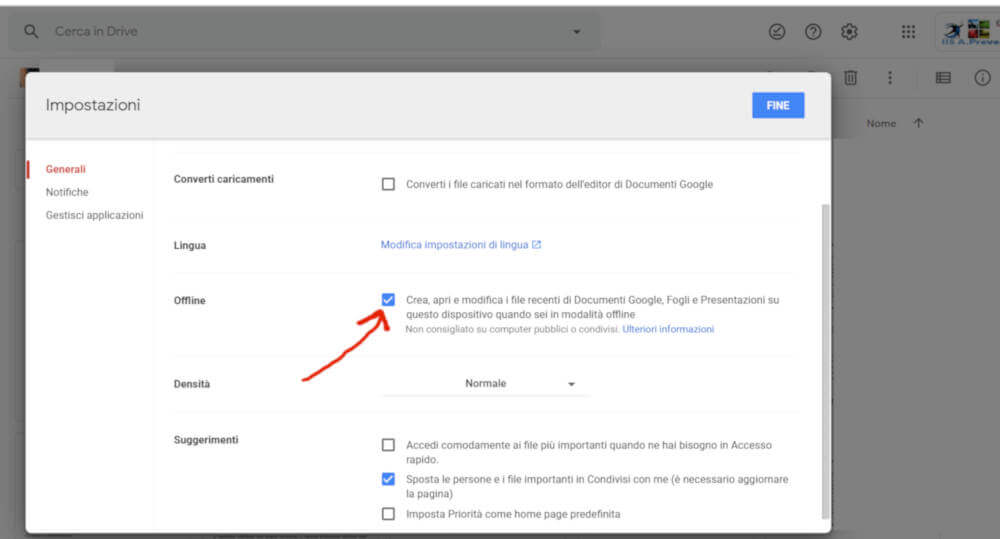This screenshot has height=539, width=1000.
Task: Click the settings dialog vertical scrollbar
Action: [x=825, y=361]
